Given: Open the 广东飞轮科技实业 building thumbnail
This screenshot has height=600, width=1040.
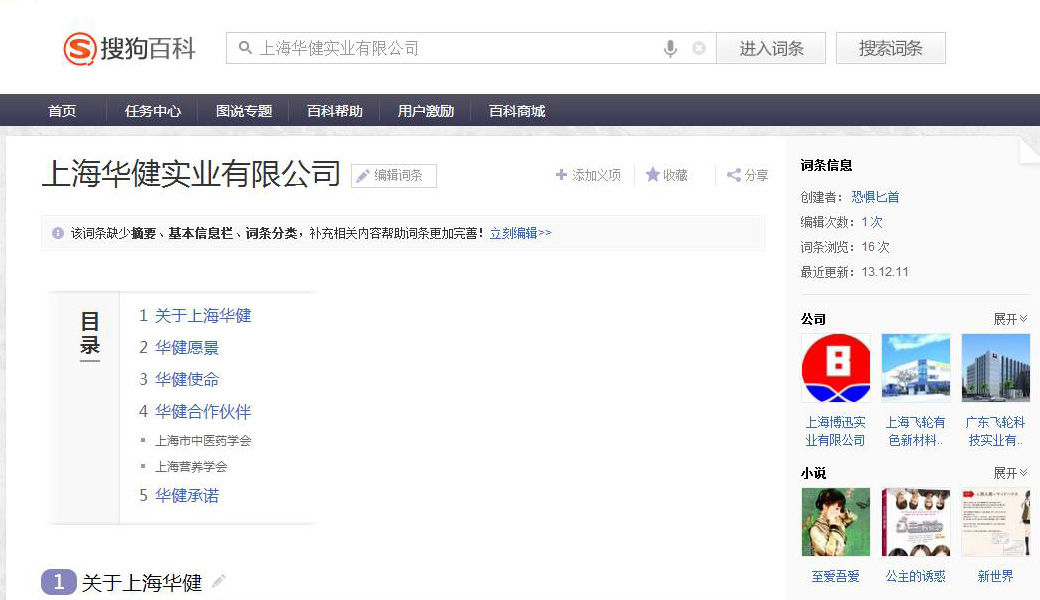Looking at the screenshot, I should tap(996, 368).
